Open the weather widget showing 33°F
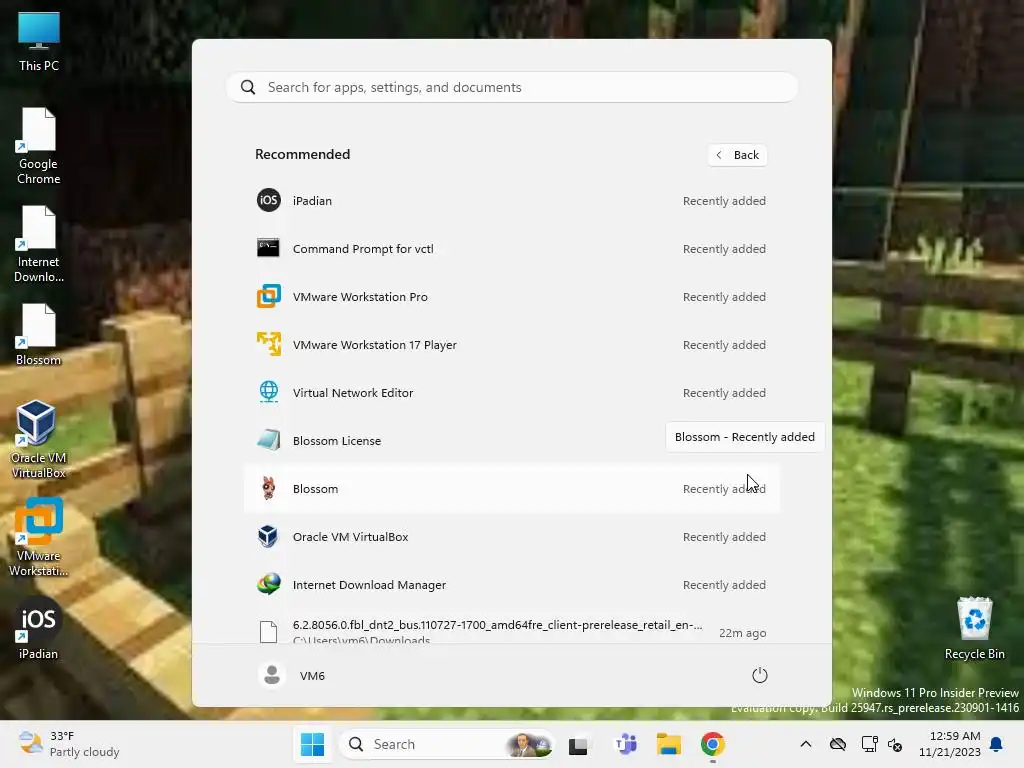 69,744
